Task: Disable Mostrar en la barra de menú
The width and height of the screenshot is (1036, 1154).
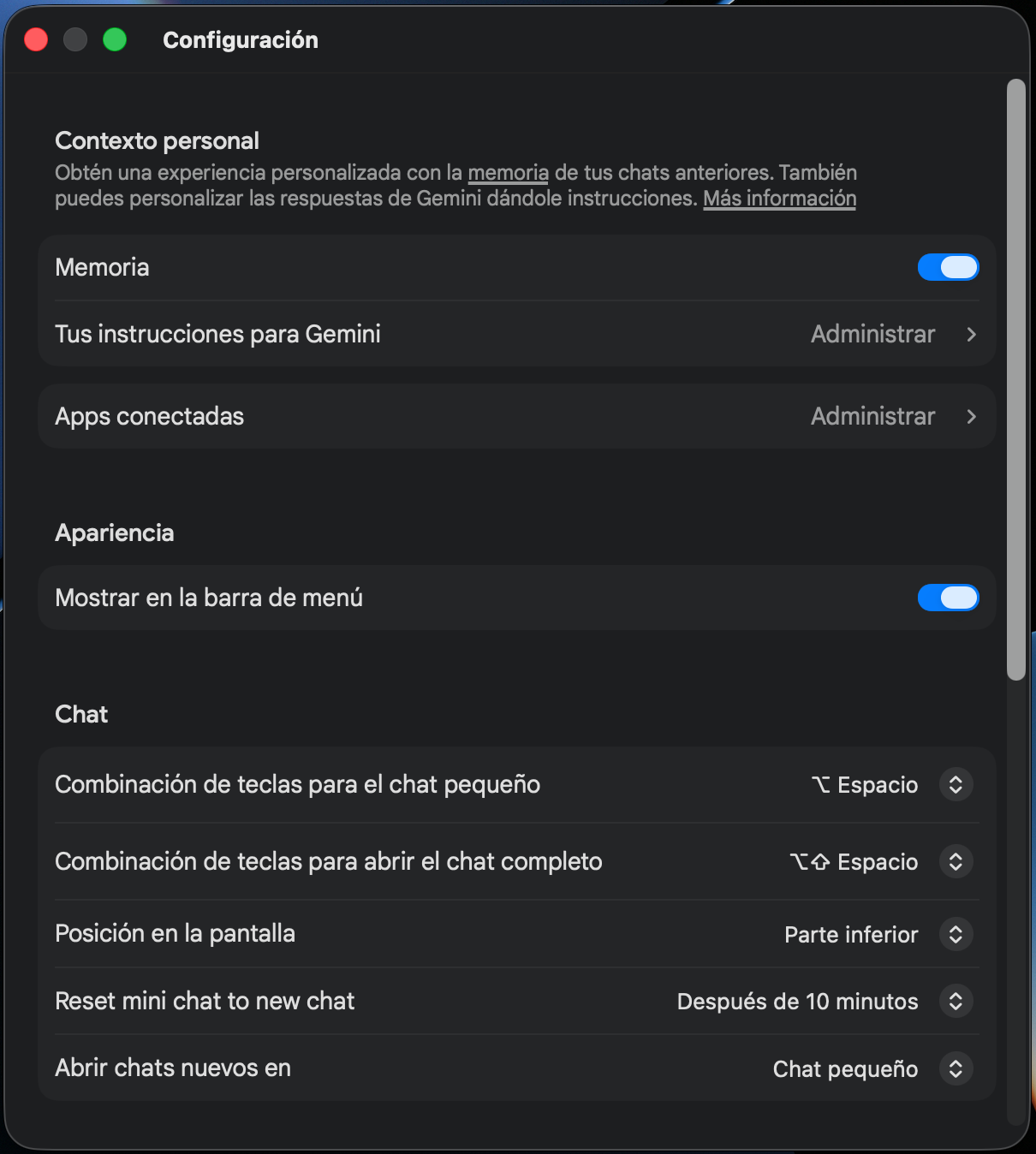Action: tap(948, 598)
